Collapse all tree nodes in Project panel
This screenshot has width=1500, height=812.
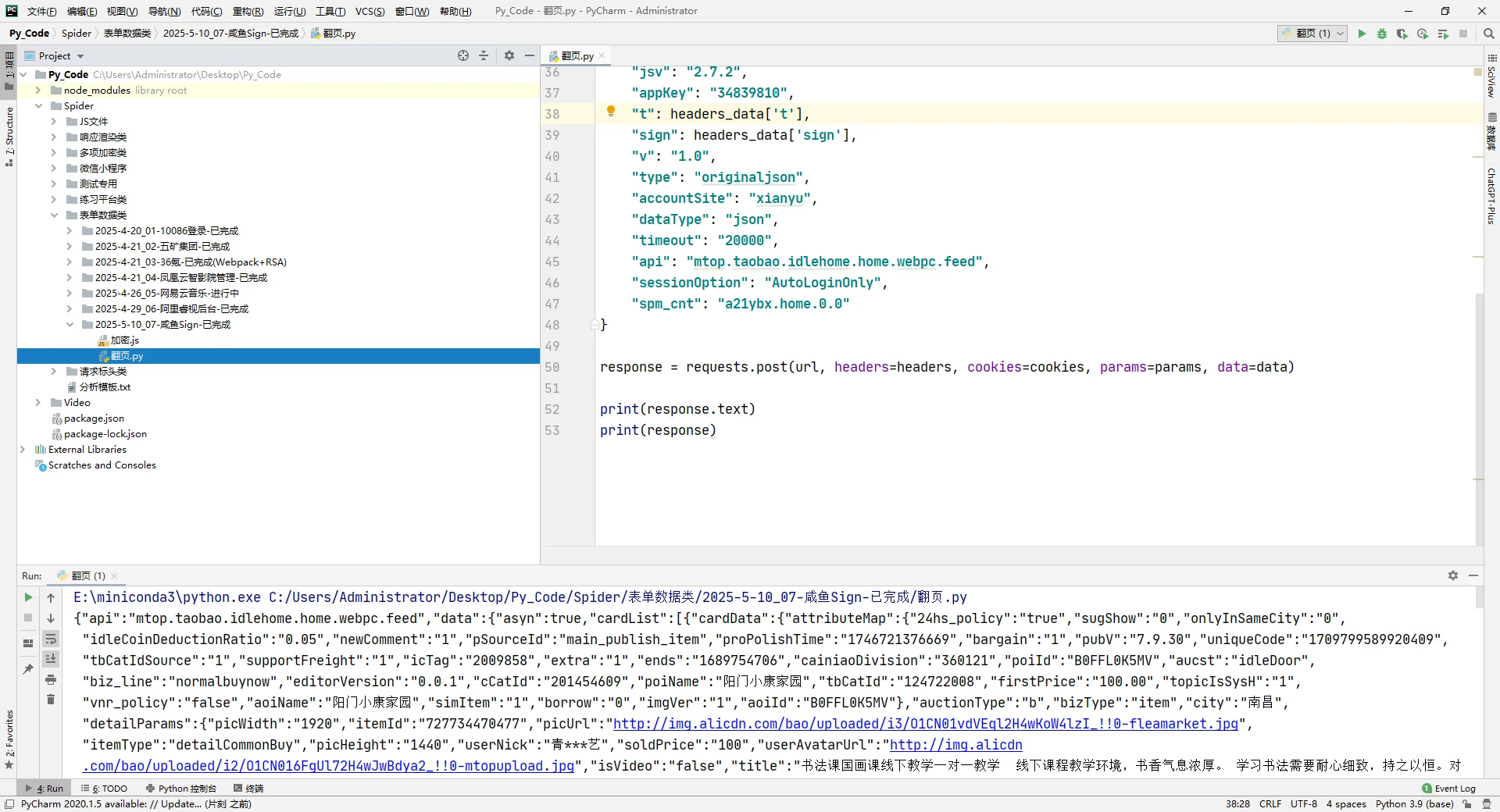484,55
